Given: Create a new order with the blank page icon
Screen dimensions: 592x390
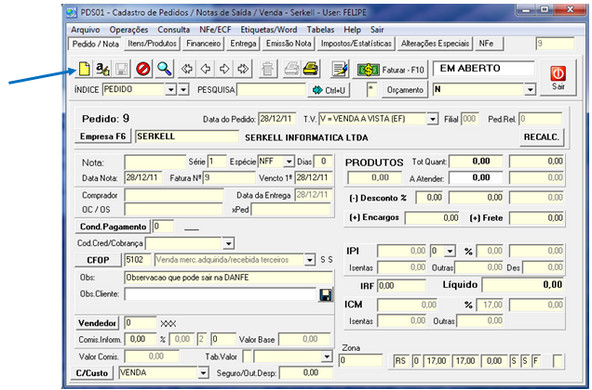Looking at the screenshot, I should [84, 69].
